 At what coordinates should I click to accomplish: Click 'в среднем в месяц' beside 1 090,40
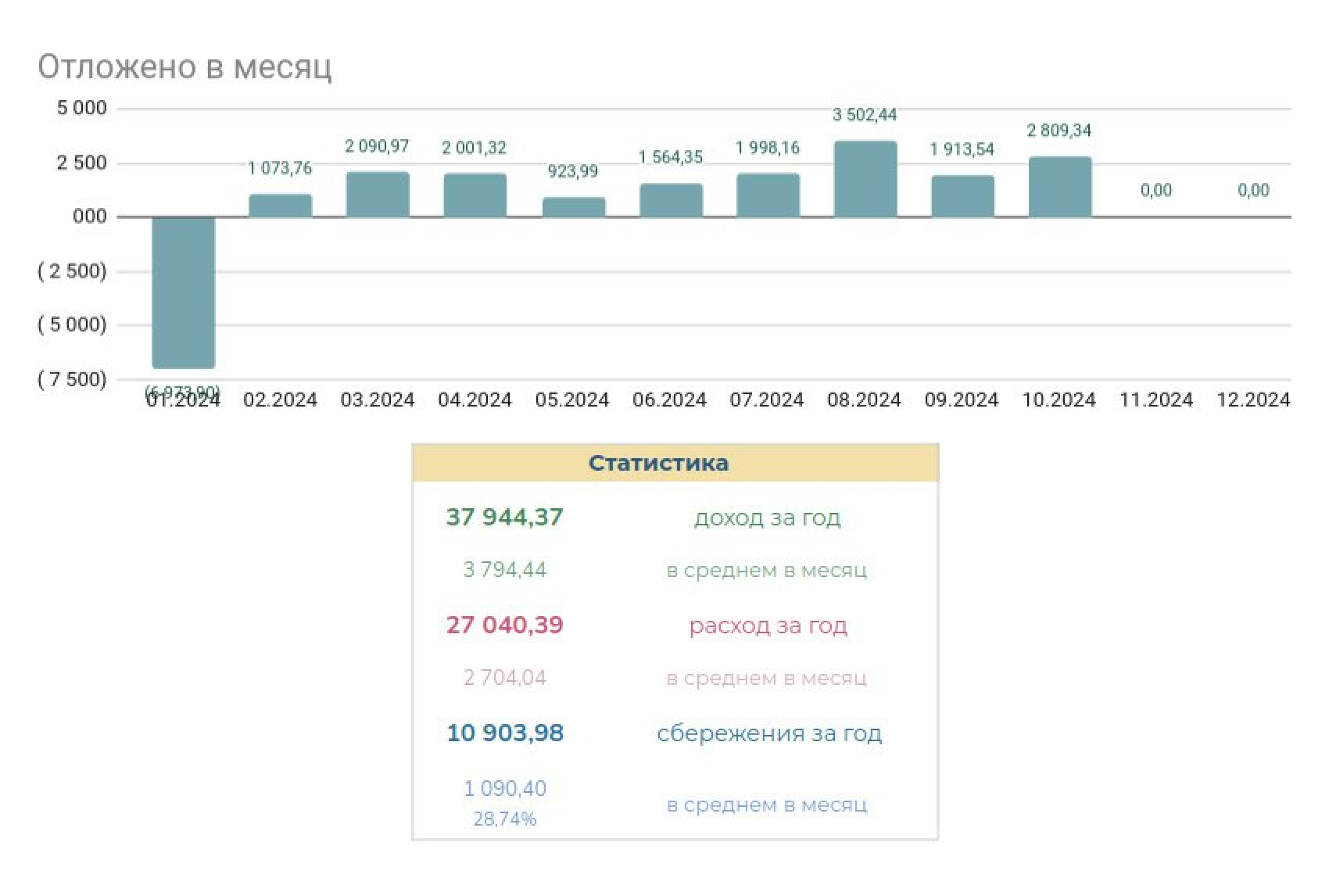(767, 805)
